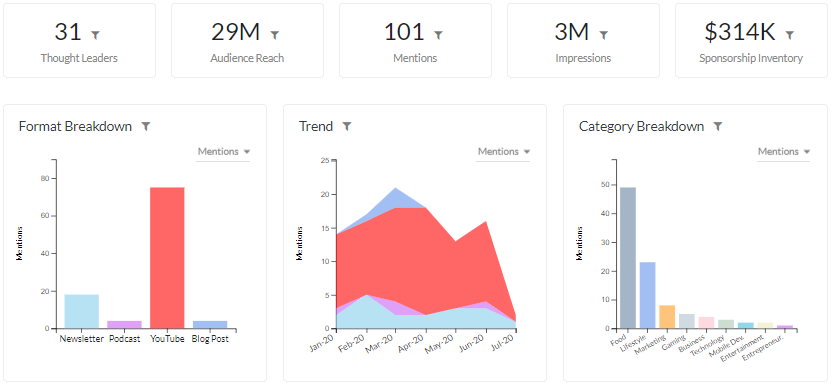
Task: Open filter icon beside 29M Audience Reach
Action: [274, 35]
